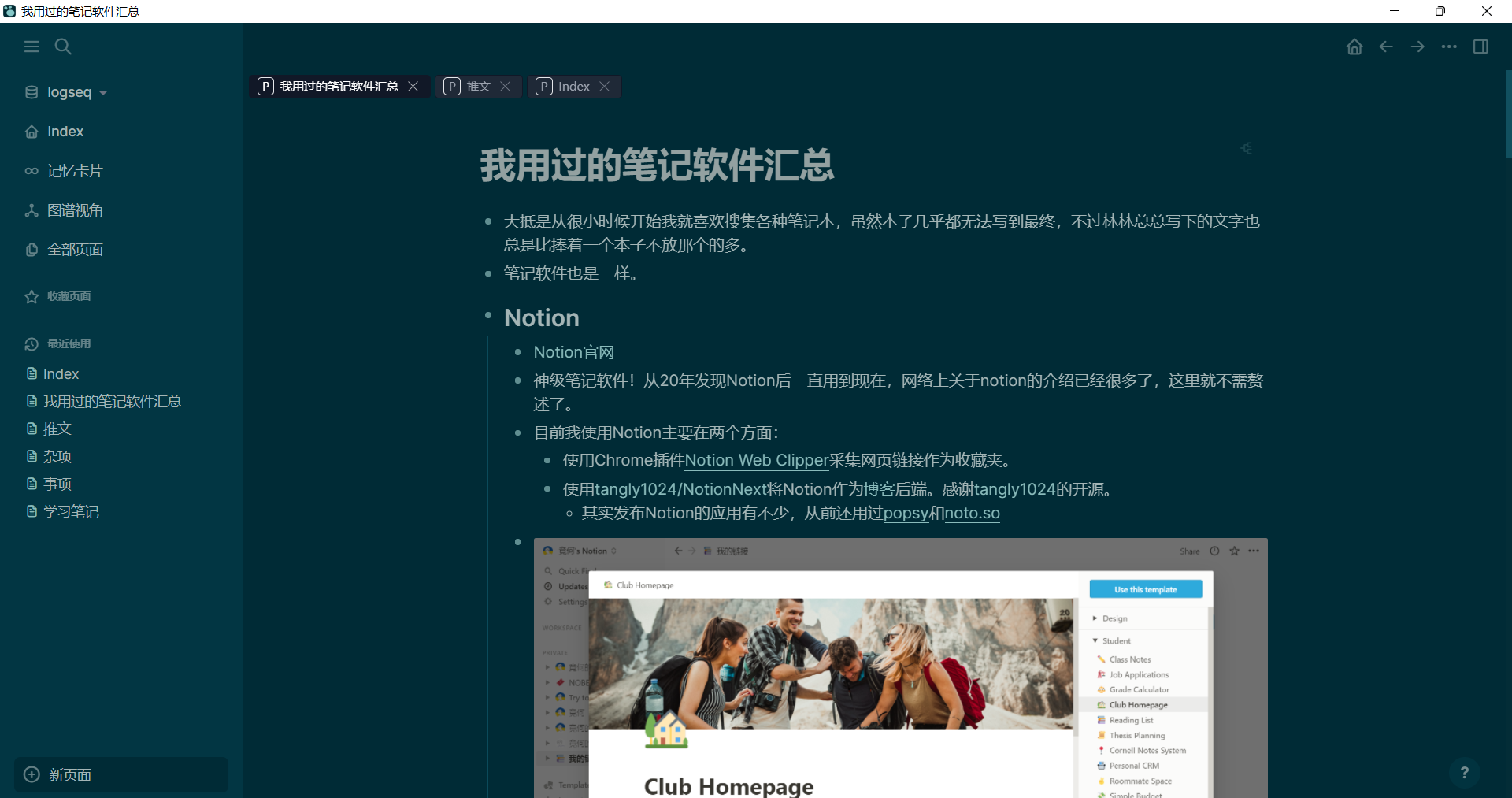Open the logseq graph dropdown
This screenshot has width=1512, height=798.
click(x=67, y=92)
